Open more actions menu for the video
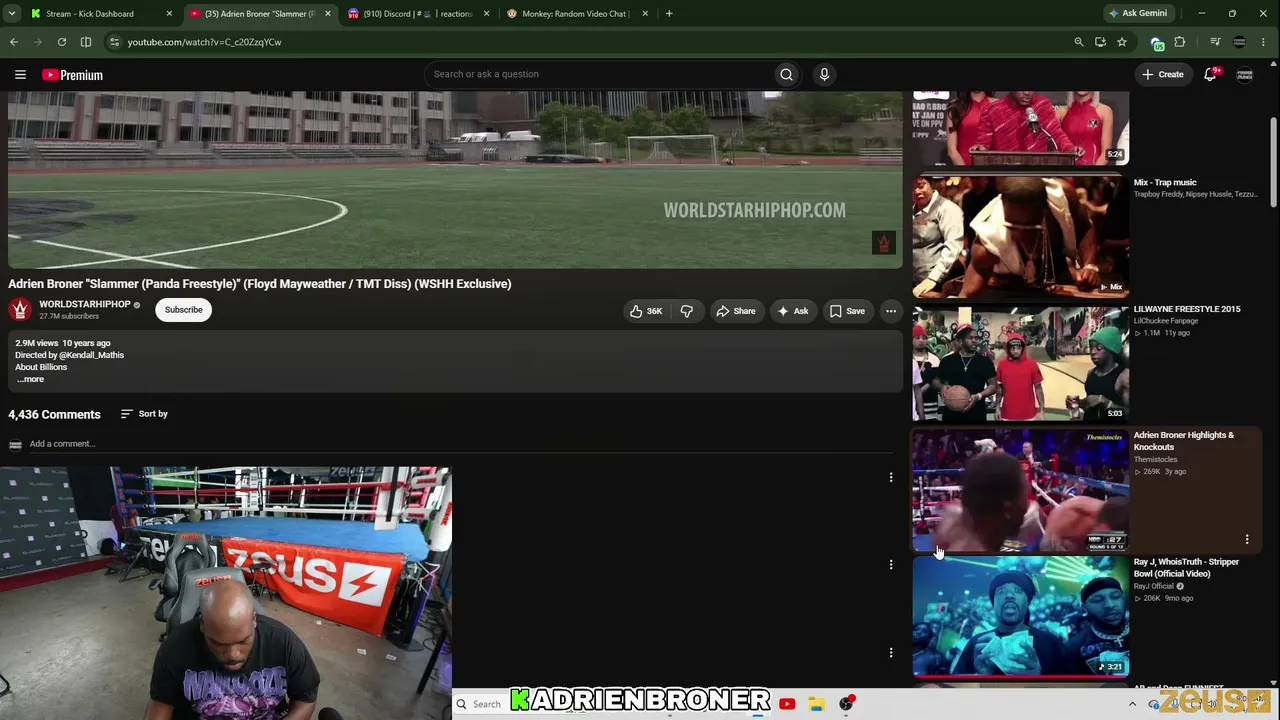The image size is (1280, 720). (x=891, y=311)
